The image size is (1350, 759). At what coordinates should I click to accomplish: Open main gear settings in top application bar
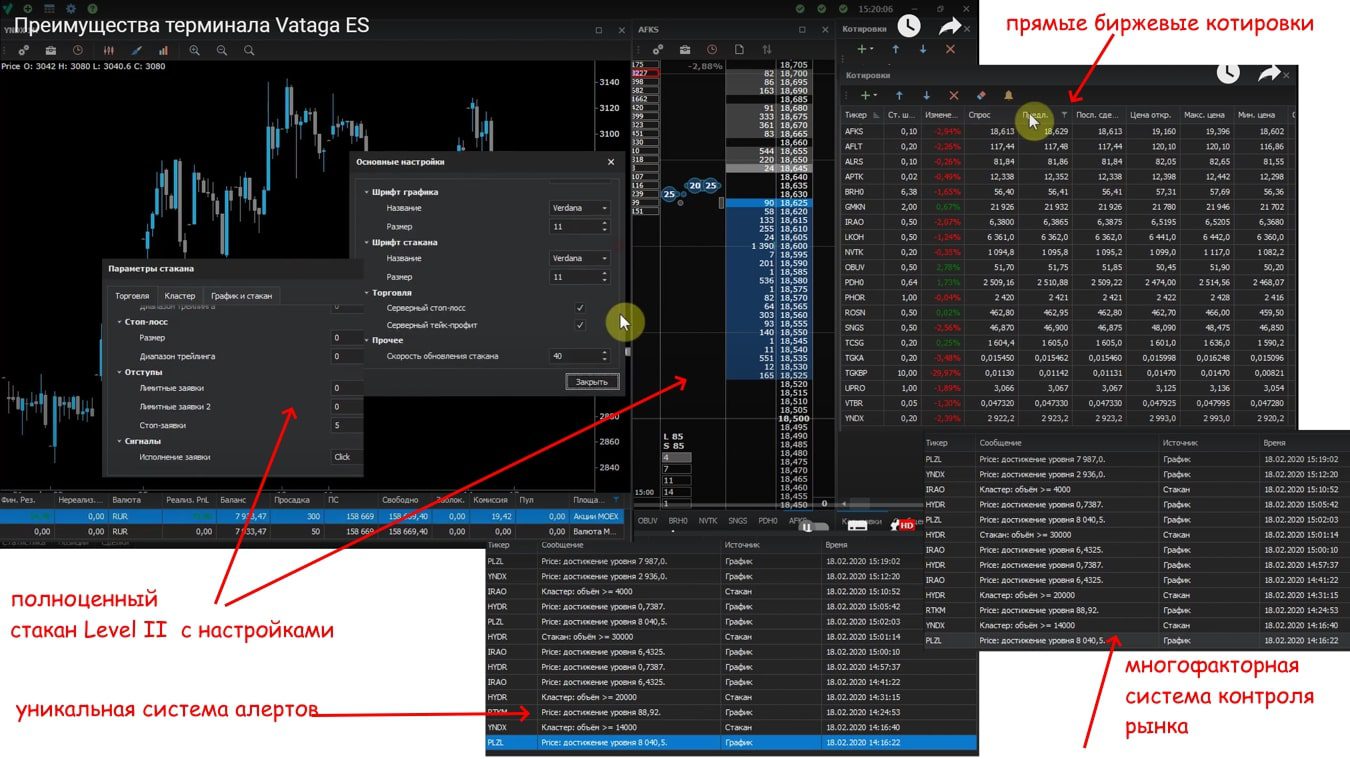[70, 8]
